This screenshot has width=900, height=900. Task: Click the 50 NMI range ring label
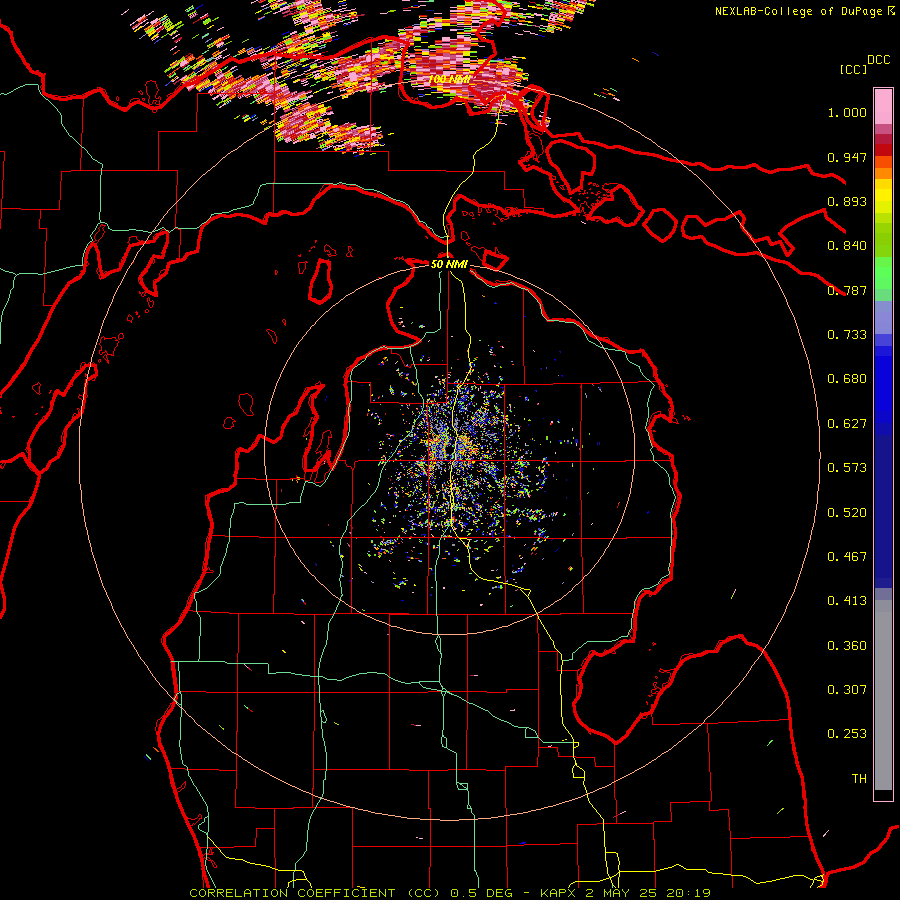(449, 264)
